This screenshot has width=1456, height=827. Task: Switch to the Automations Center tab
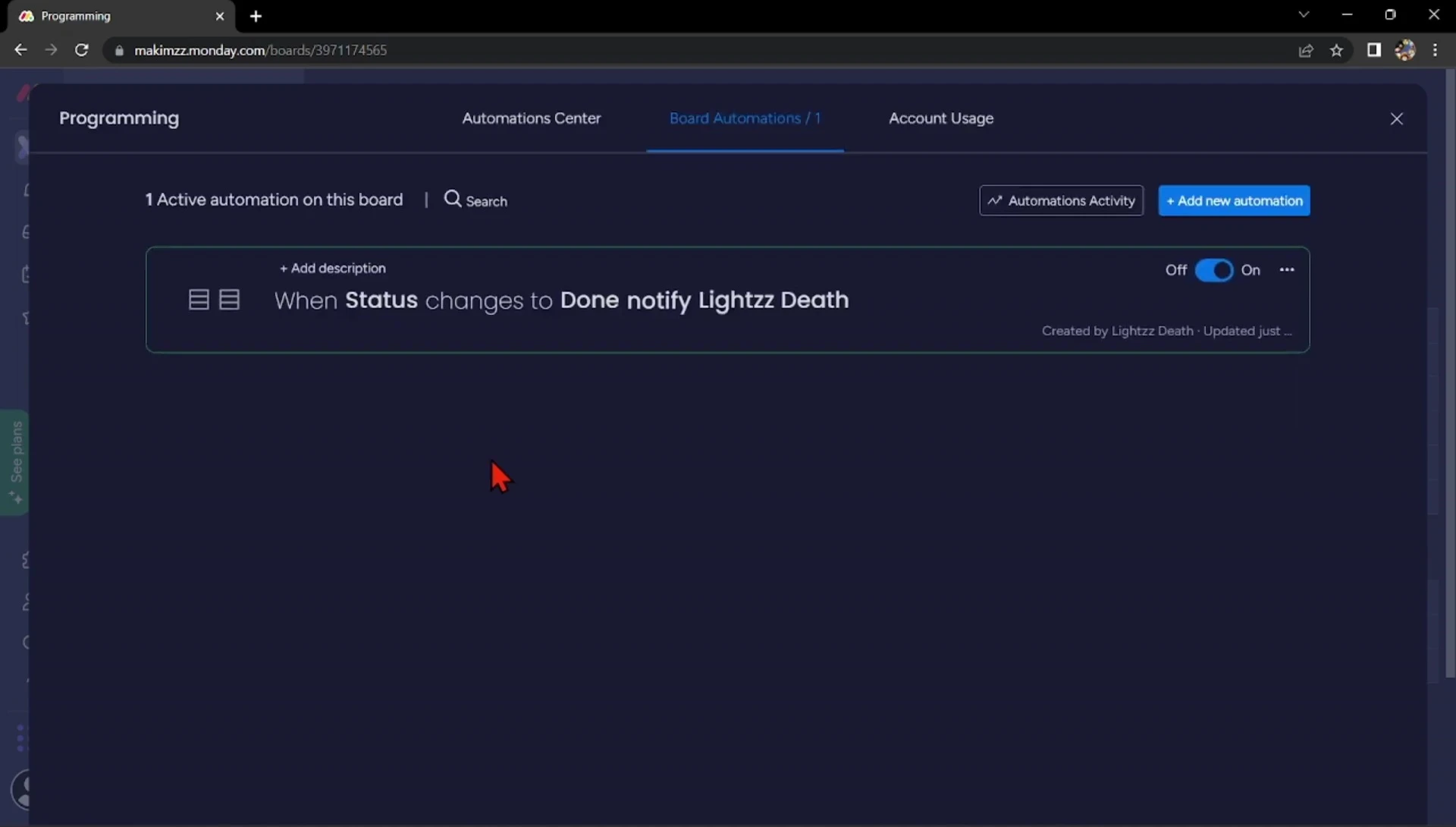[x=531, y=118]
